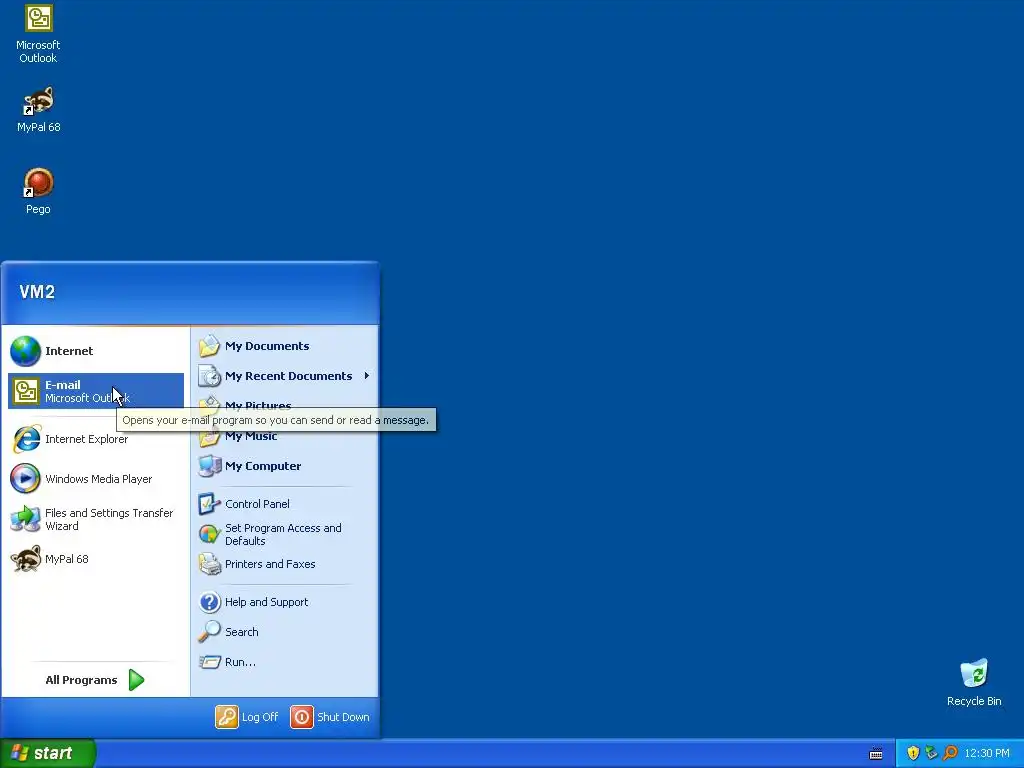Click the Files and Settings Transfer Wizard icon
This screenshot has width=1024, height=768.
click(25, 519)
